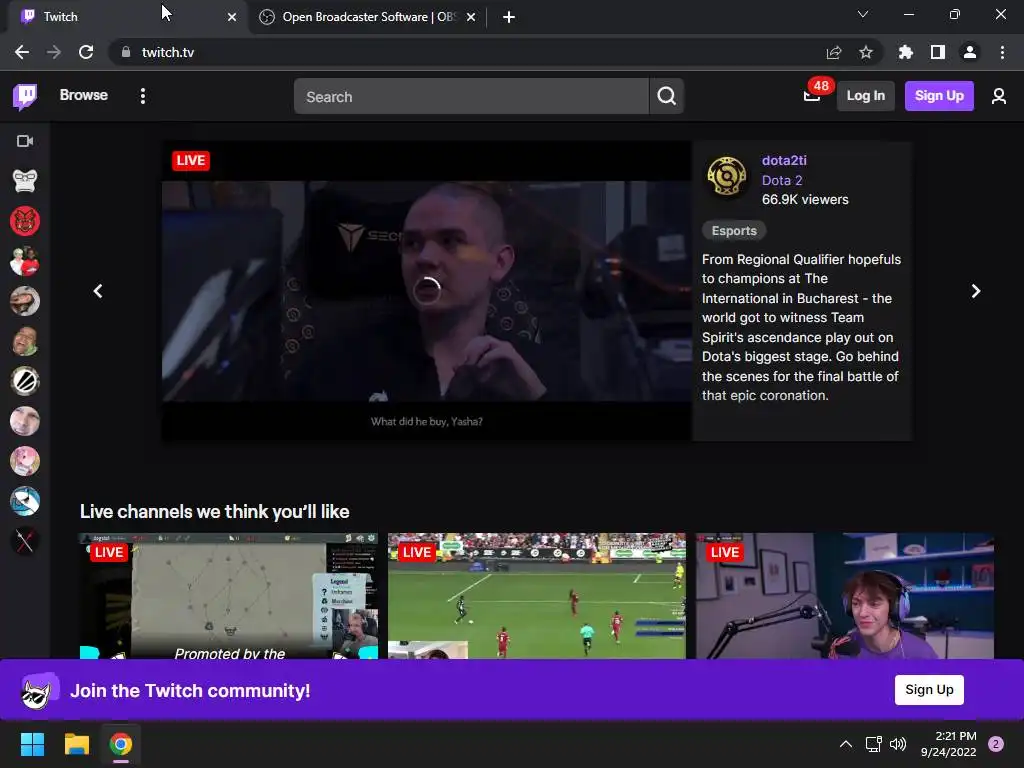1024x768 pixels.
Task: Toggle the browser side panel
Action: click(x=938, y=52)
